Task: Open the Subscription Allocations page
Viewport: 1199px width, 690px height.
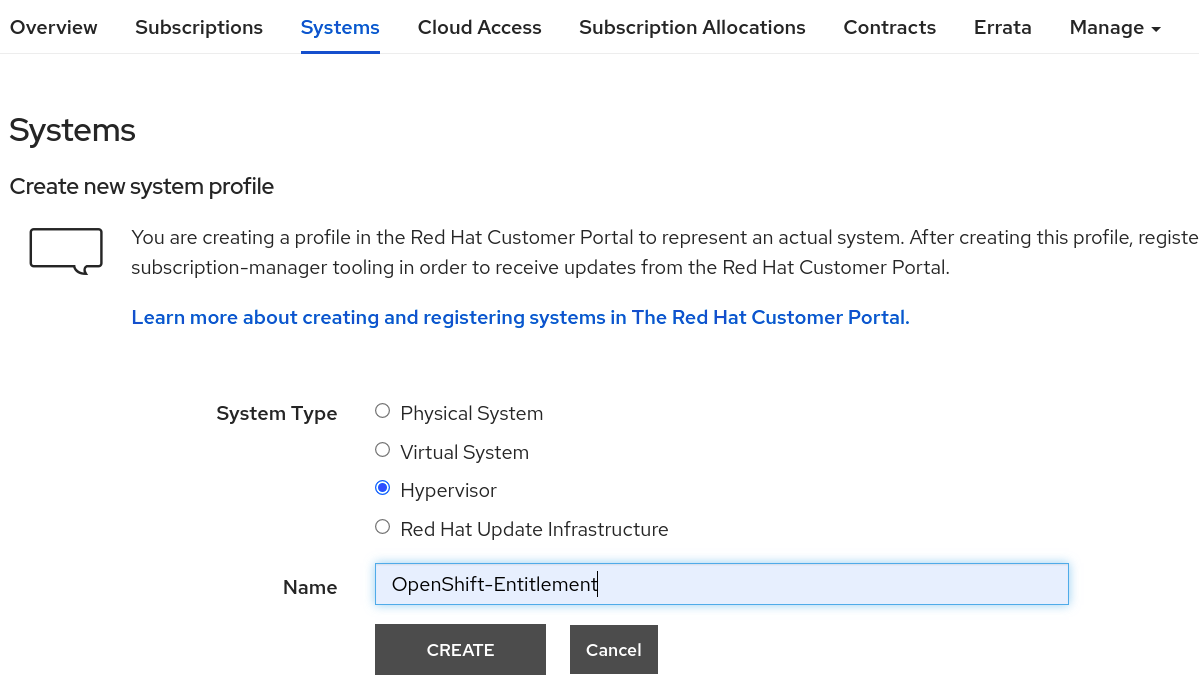Action: click(691, 27)
